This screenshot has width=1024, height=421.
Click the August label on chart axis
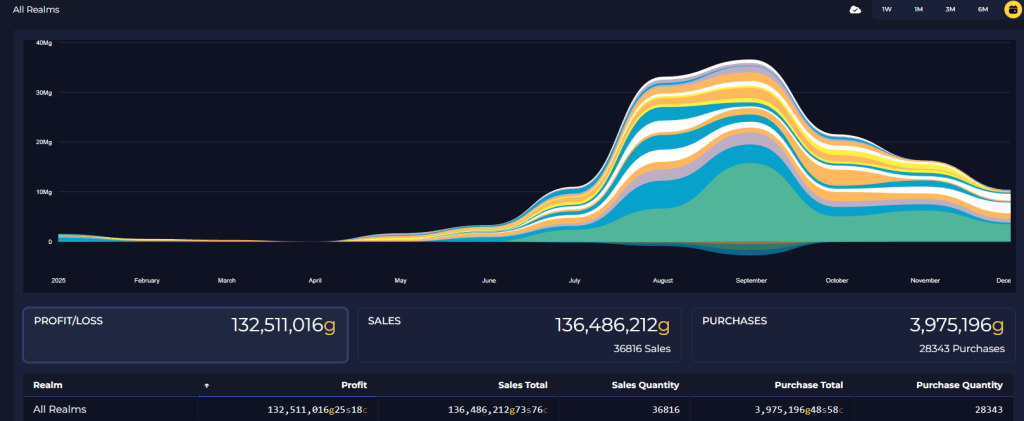pyautogui.click(x=662, y=281)
